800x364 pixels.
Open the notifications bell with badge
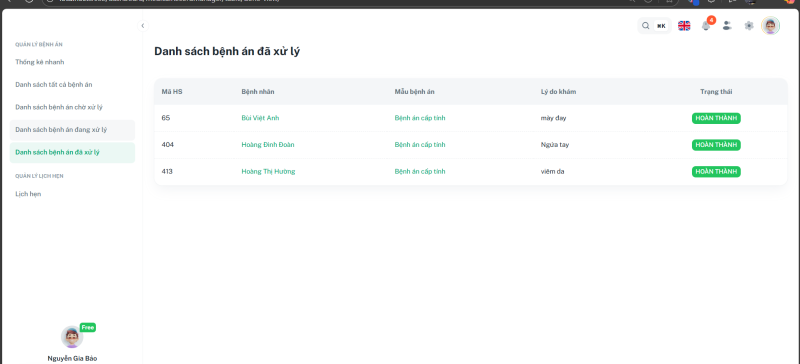click(706, 26)
